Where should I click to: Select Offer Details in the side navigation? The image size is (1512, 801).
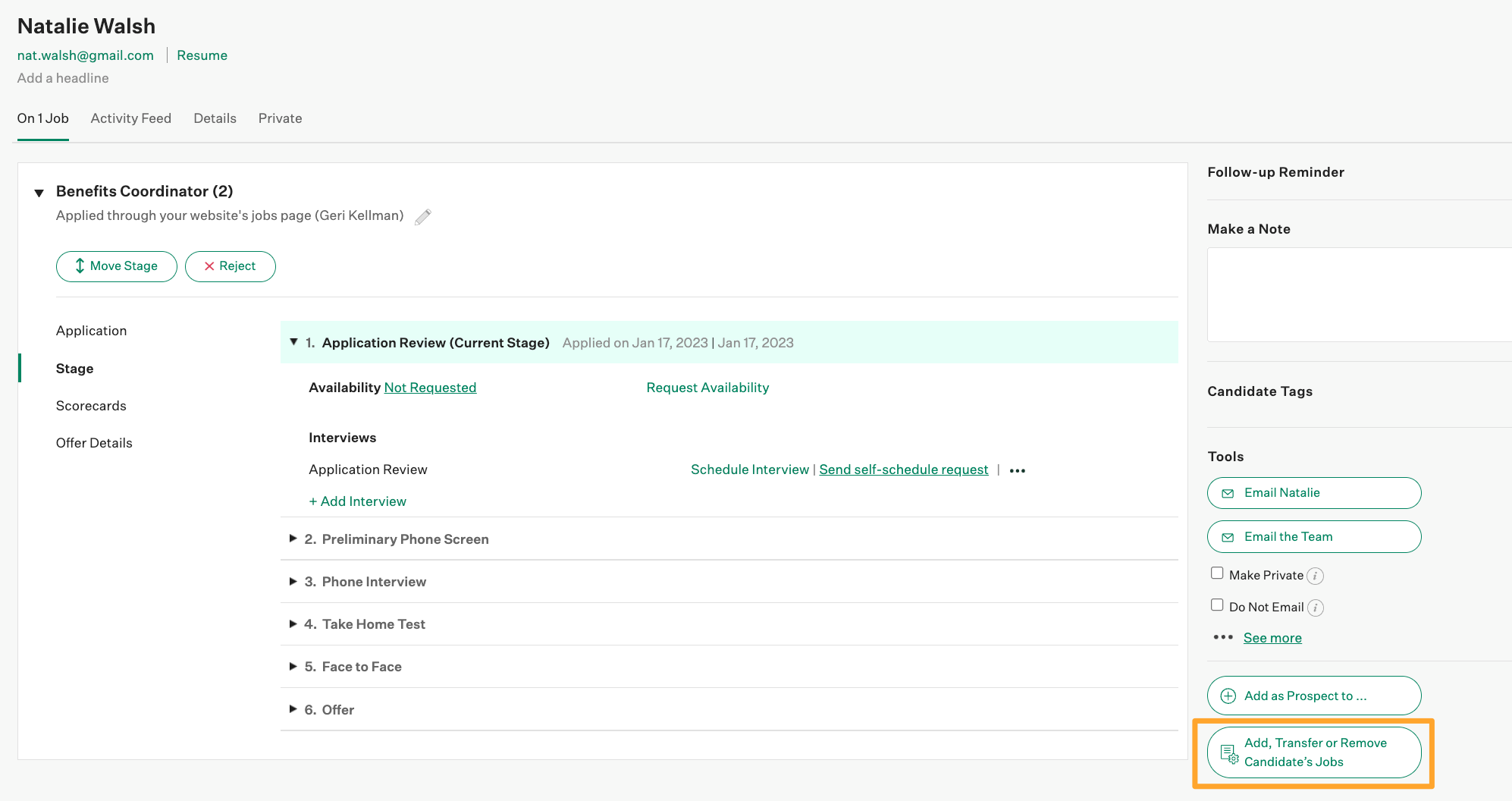click(x=94, y=443)
